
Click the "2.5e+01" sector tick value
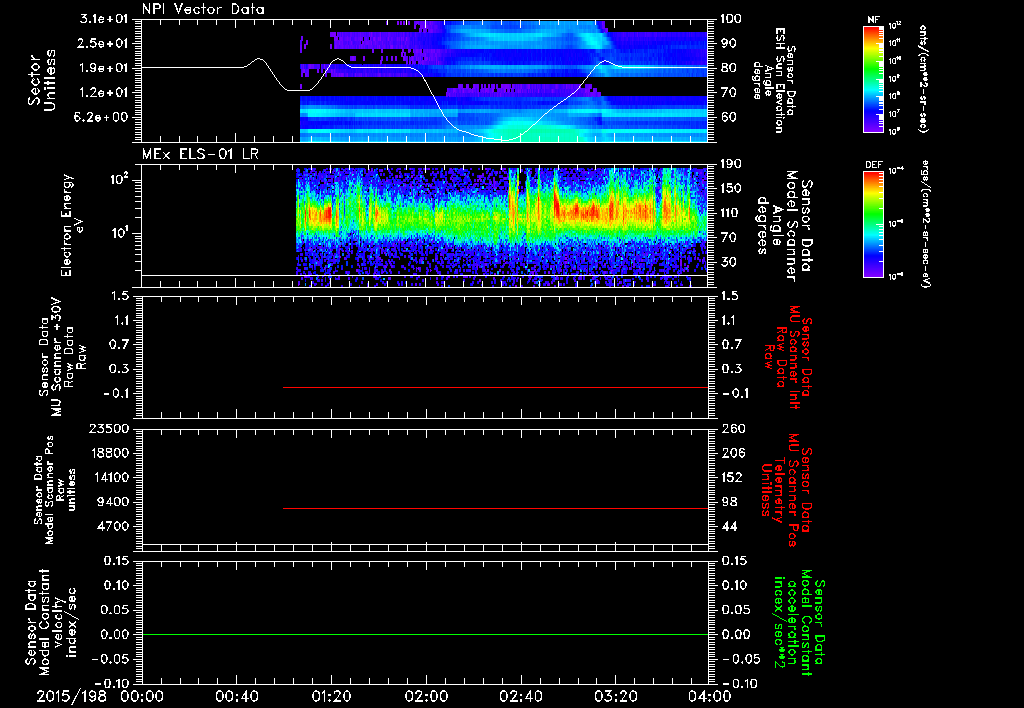pos(104,43)
